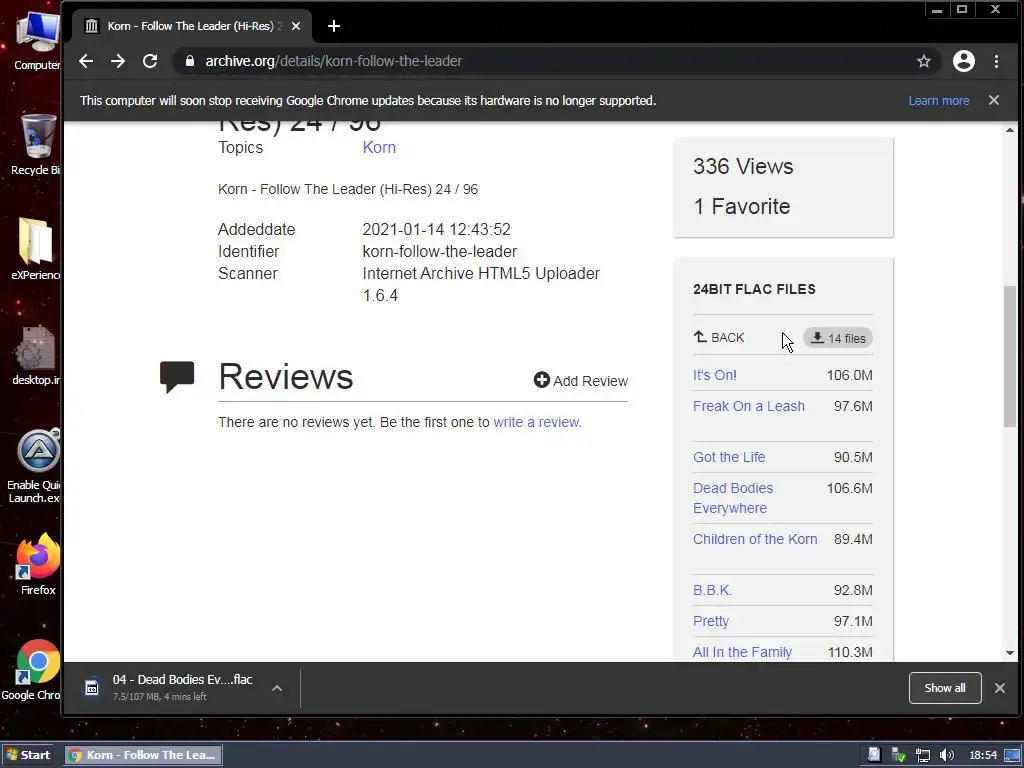Go back using Chrome's back arrow

86,61
